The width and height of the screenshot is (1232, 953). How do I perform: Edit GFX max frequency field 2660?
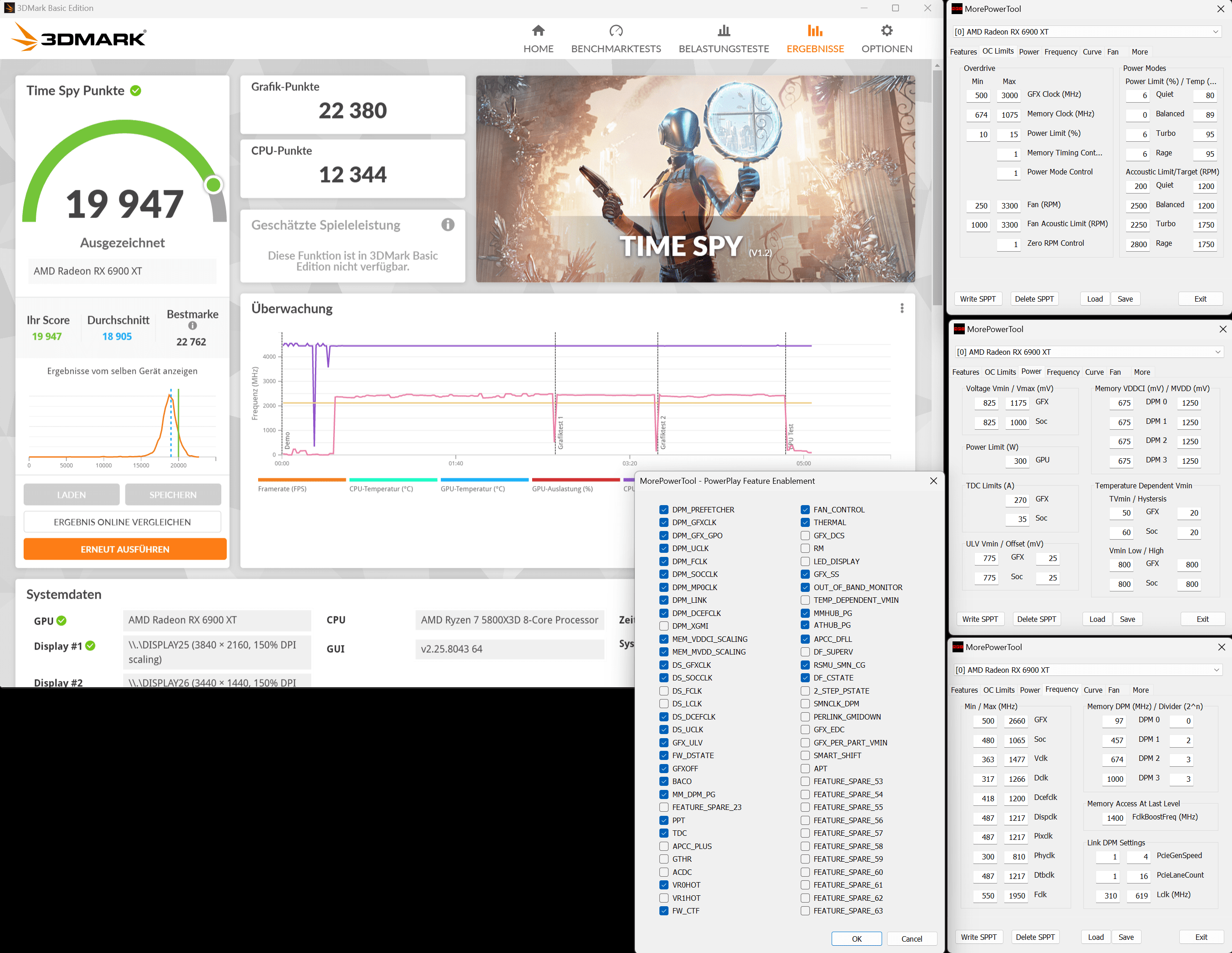(1015, 721)
